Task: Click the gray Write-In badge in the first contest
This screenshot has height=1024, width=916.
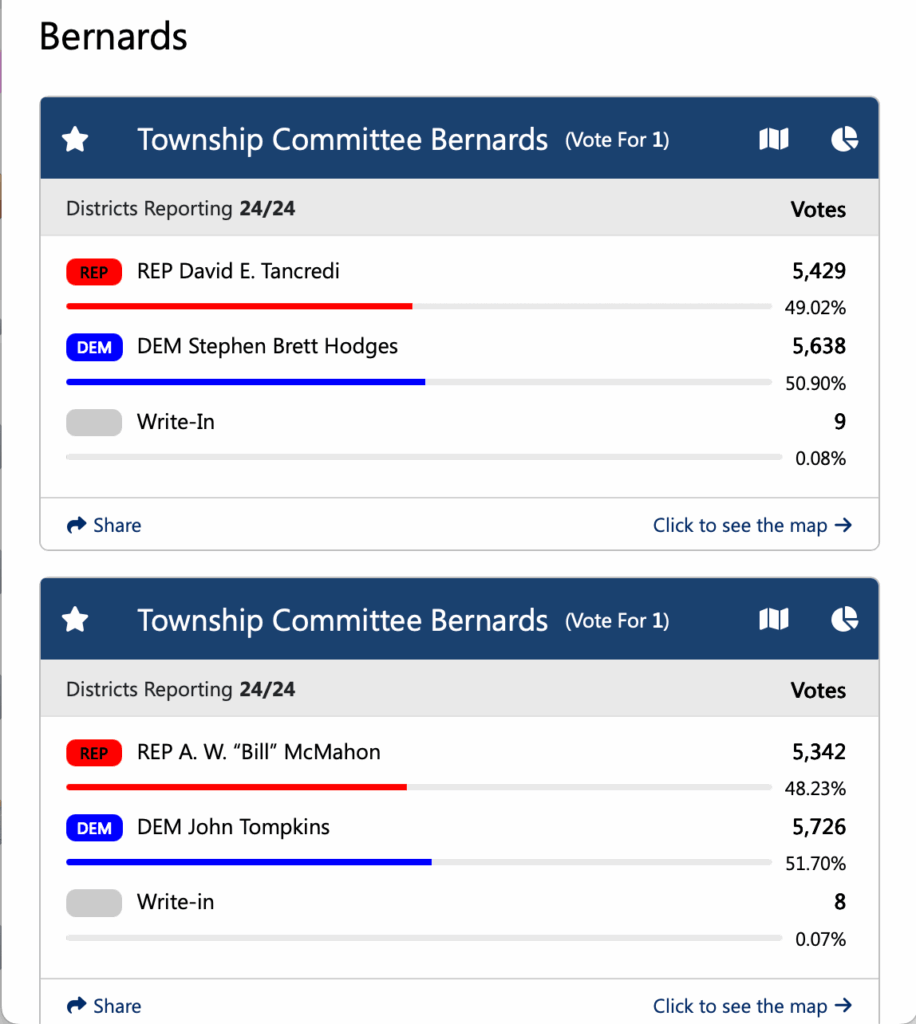Action: pos(94,423)
